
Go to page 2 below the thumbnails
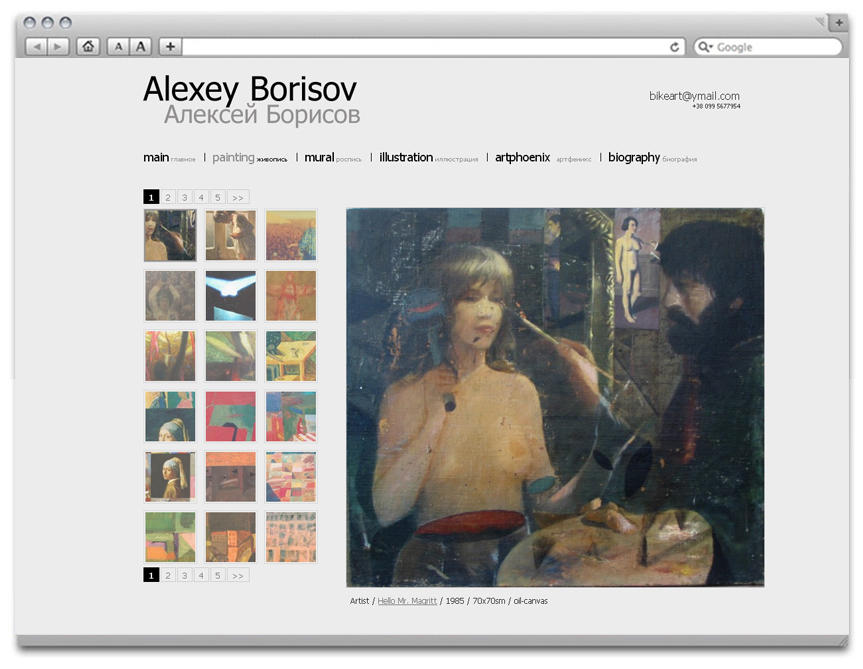tap(168, 575)
